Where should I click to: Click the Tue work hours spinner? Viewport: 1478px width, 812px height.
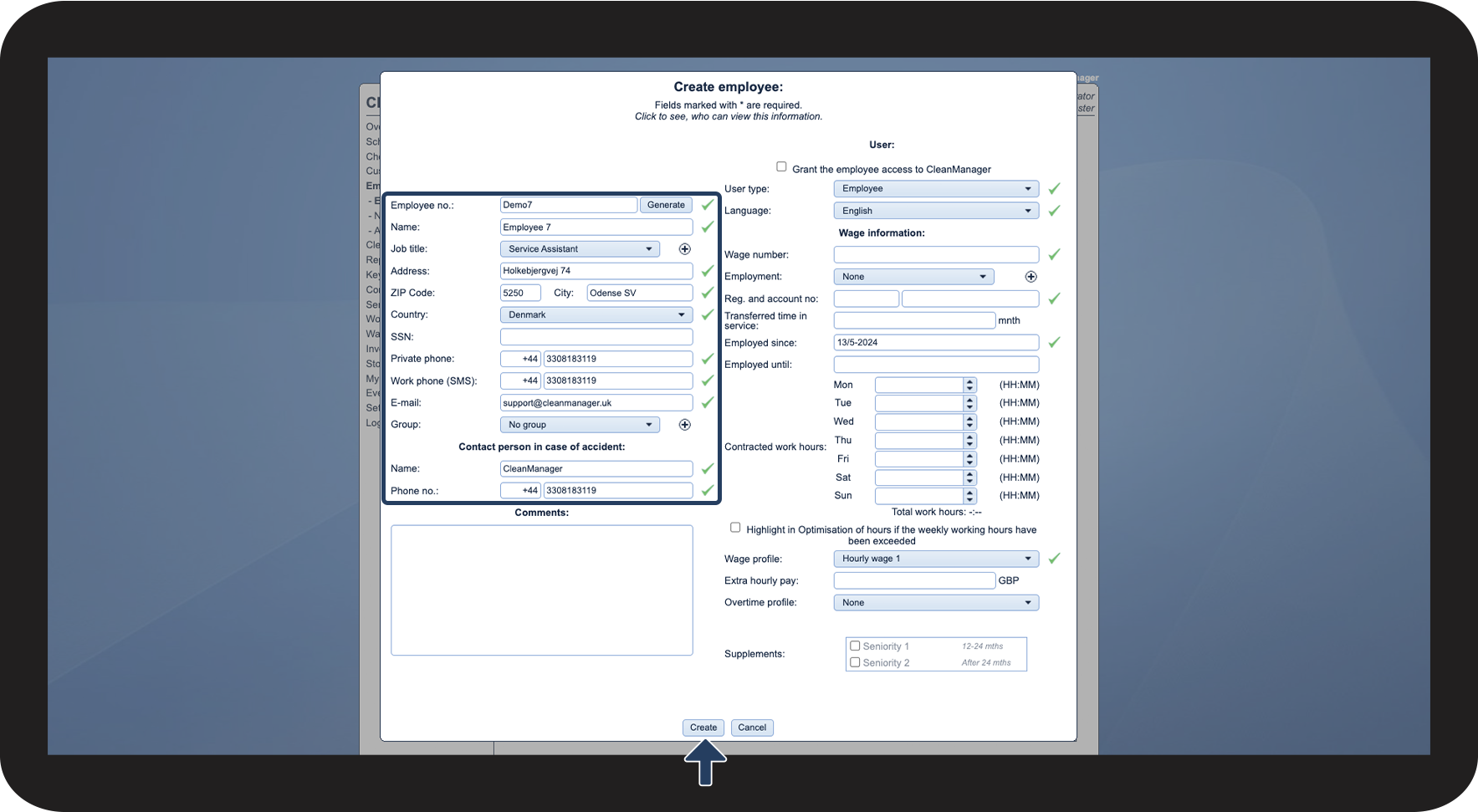point(970,403)
